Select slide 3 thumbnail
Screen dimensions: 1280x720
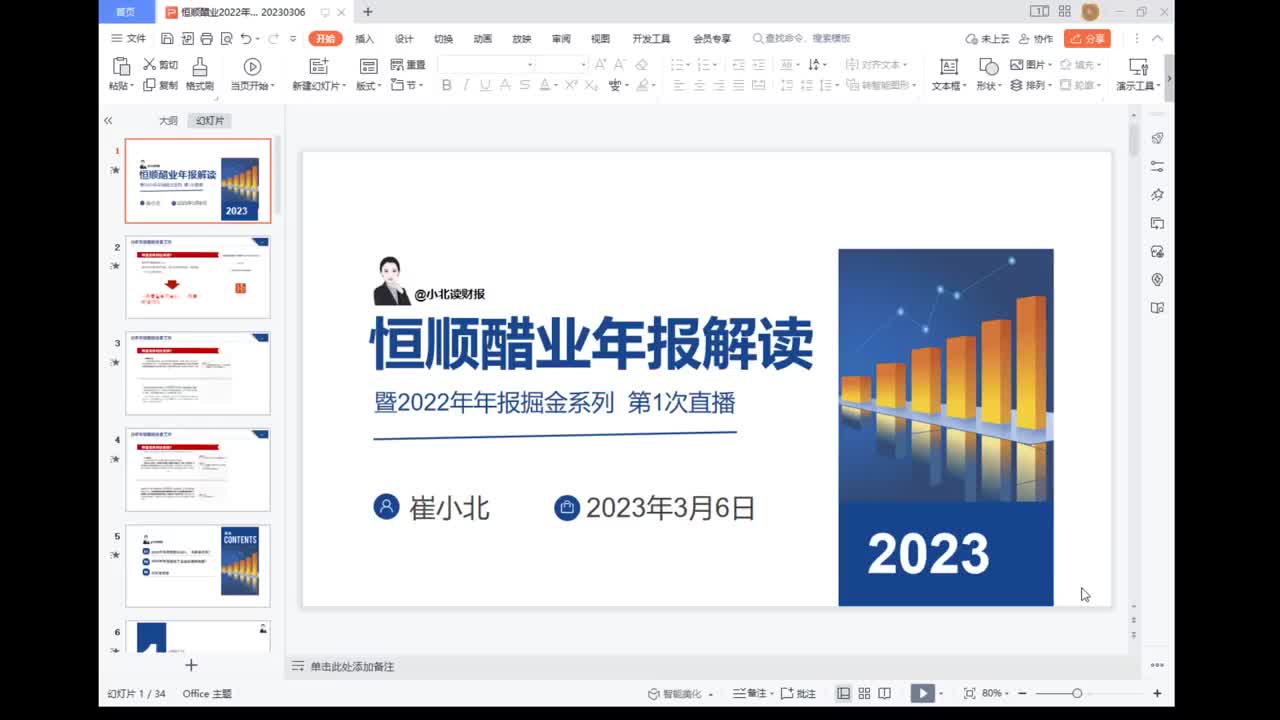pos(198,373)
